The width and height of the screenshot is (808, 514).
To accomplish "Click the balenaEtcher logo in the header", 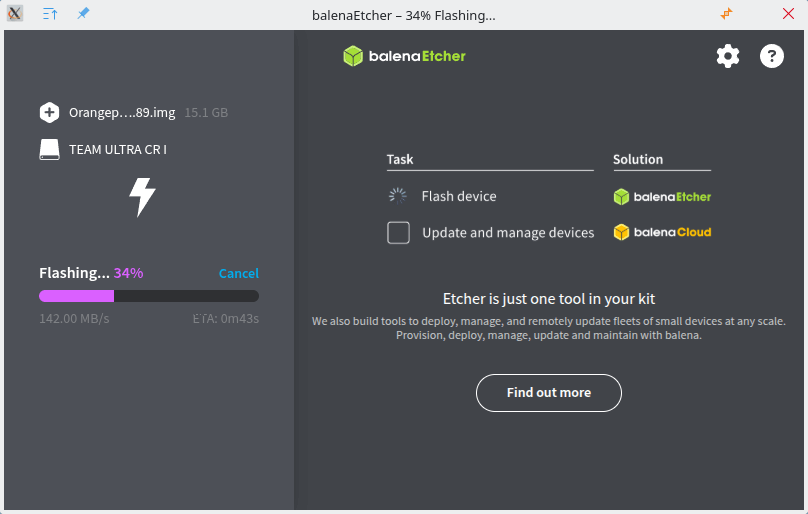I will click(405, 56).
